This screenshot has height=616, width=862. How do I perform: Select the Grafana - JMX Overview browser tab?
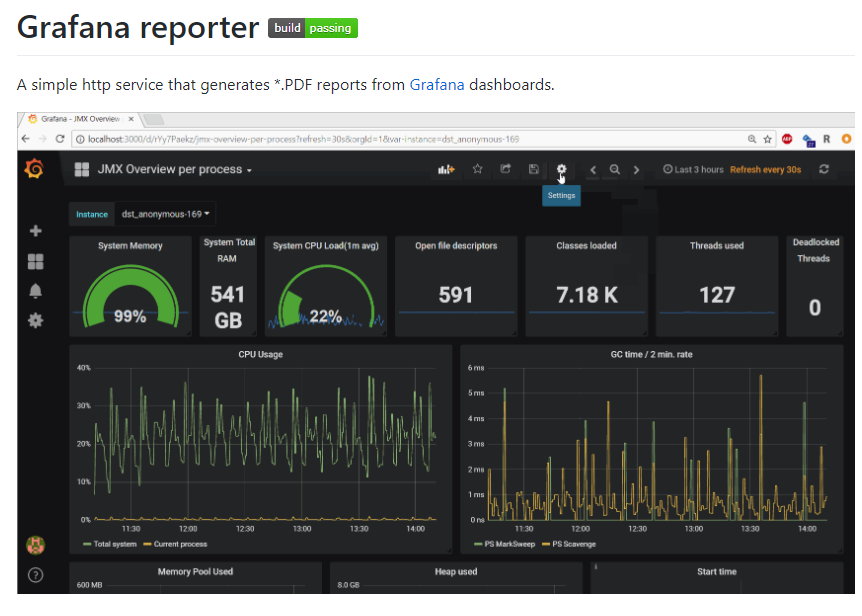(x=80, y=119)
